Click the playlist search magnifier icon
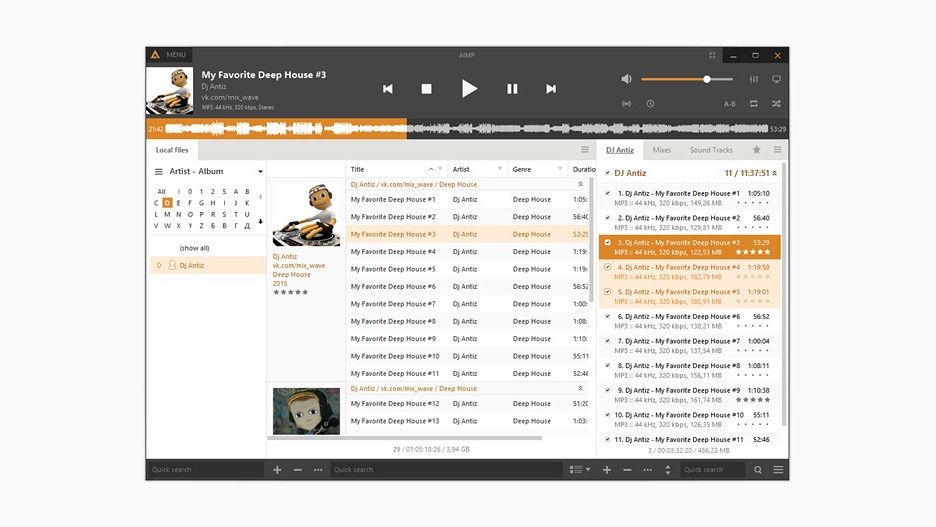This screenshot has width=936, height=527. tap(758, 470)
